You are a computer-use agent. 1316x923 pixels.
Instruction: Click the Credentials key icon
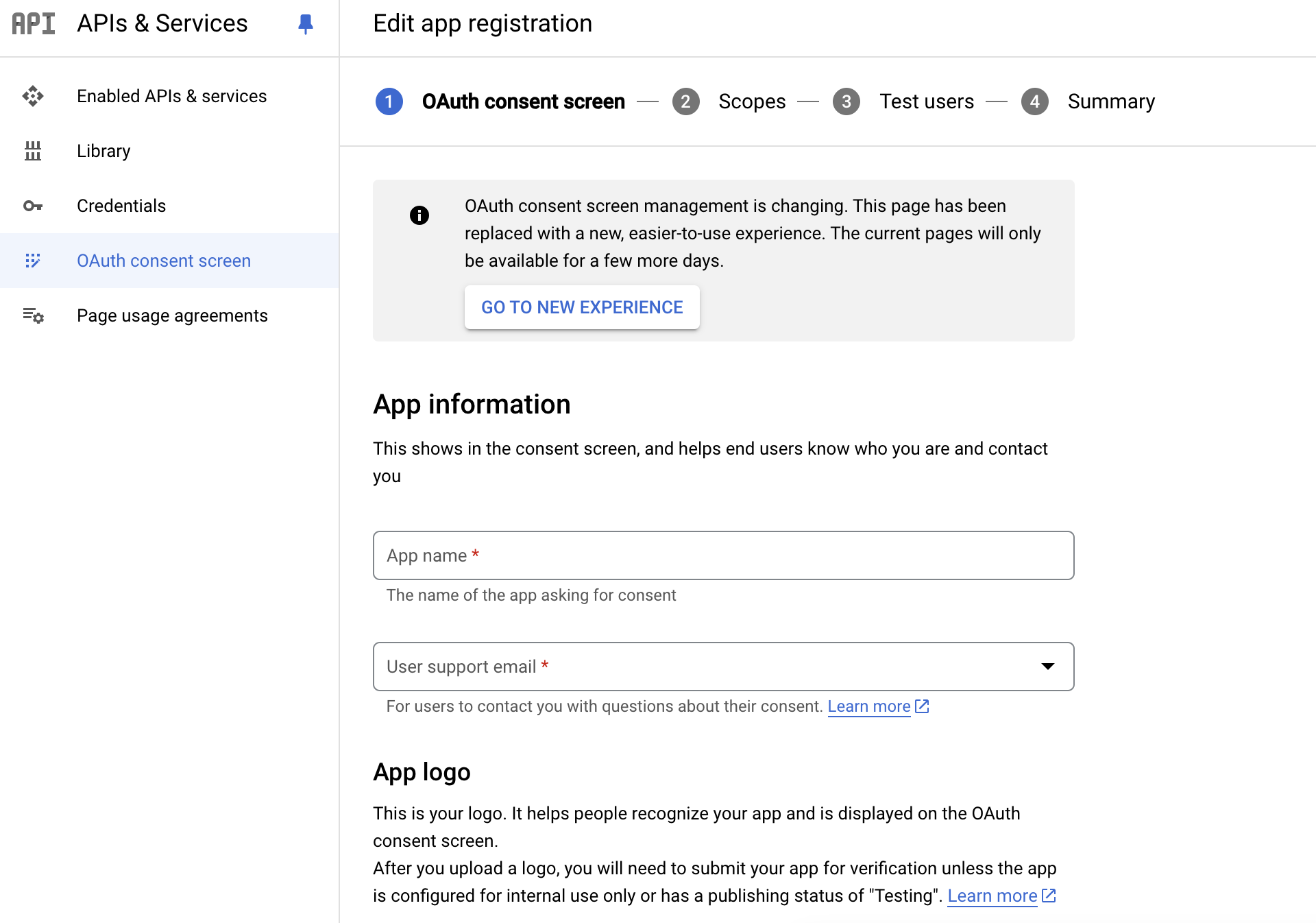(x=33, y=206)
